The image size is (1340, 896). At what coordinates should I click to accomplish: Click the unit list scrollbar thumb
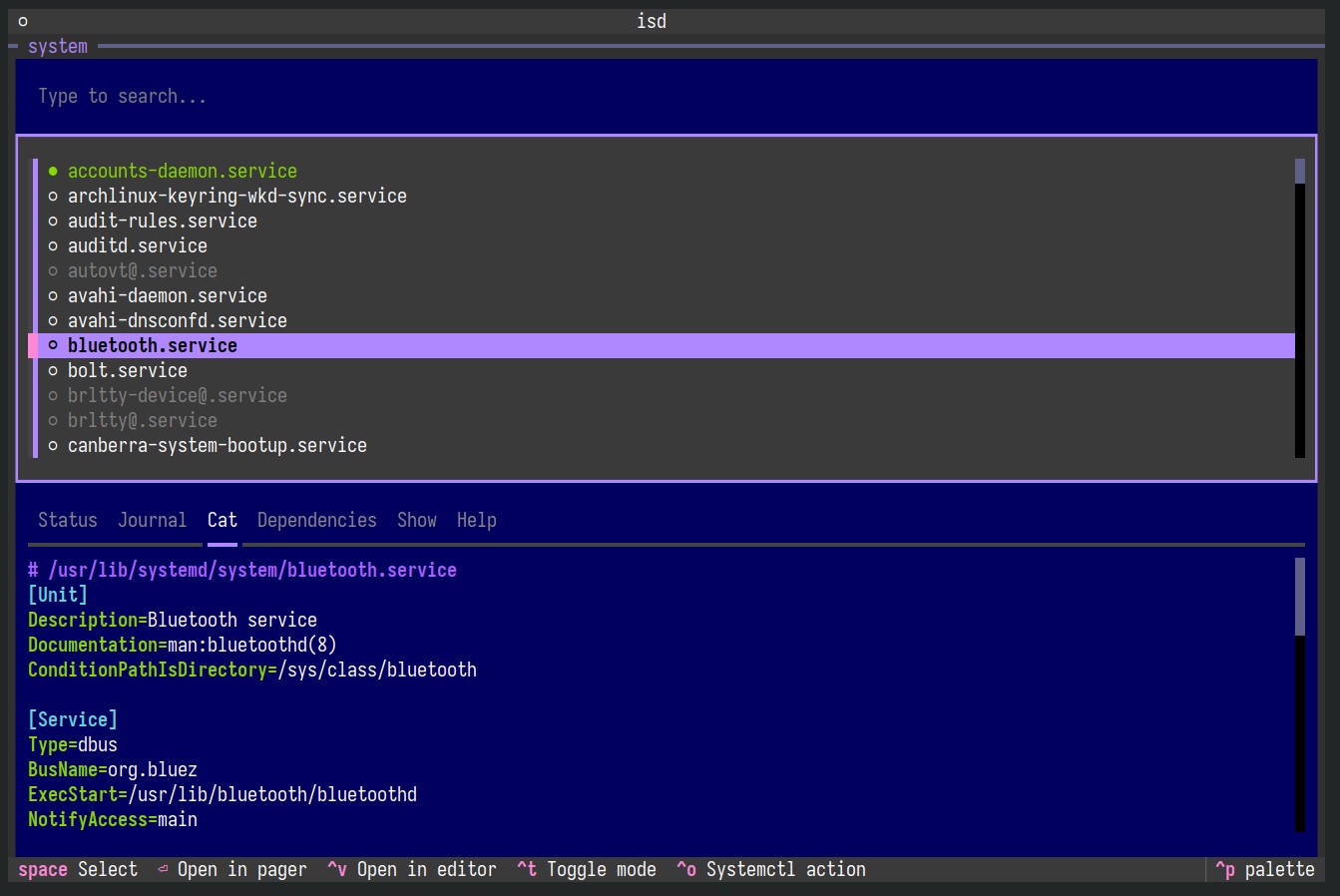(1300, 171)
